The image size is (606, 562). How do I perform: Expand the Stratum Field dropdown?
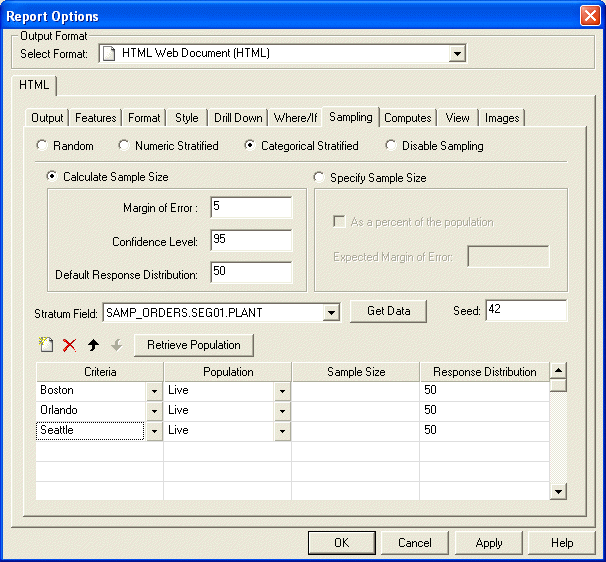332,312
